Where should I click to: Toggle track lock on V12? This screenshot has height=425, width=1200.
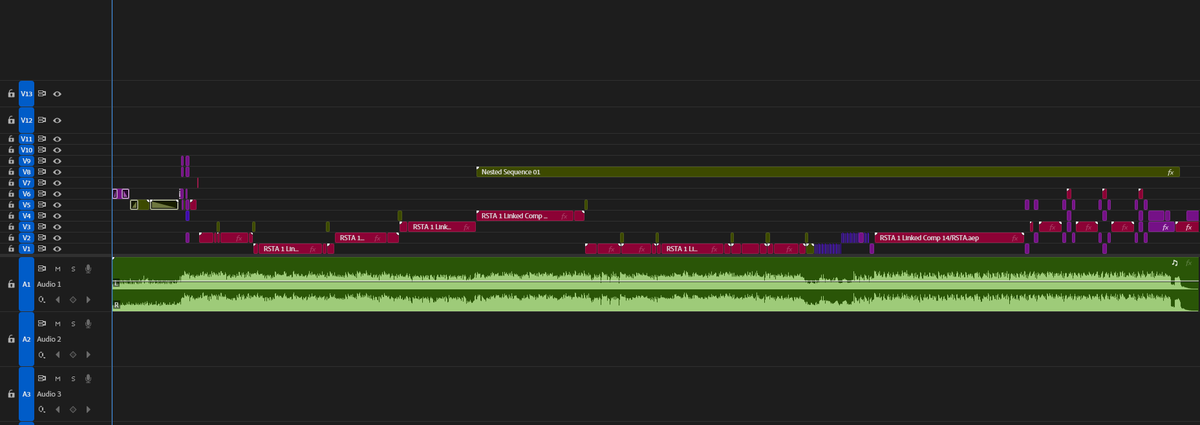click(x=11, y=120)
